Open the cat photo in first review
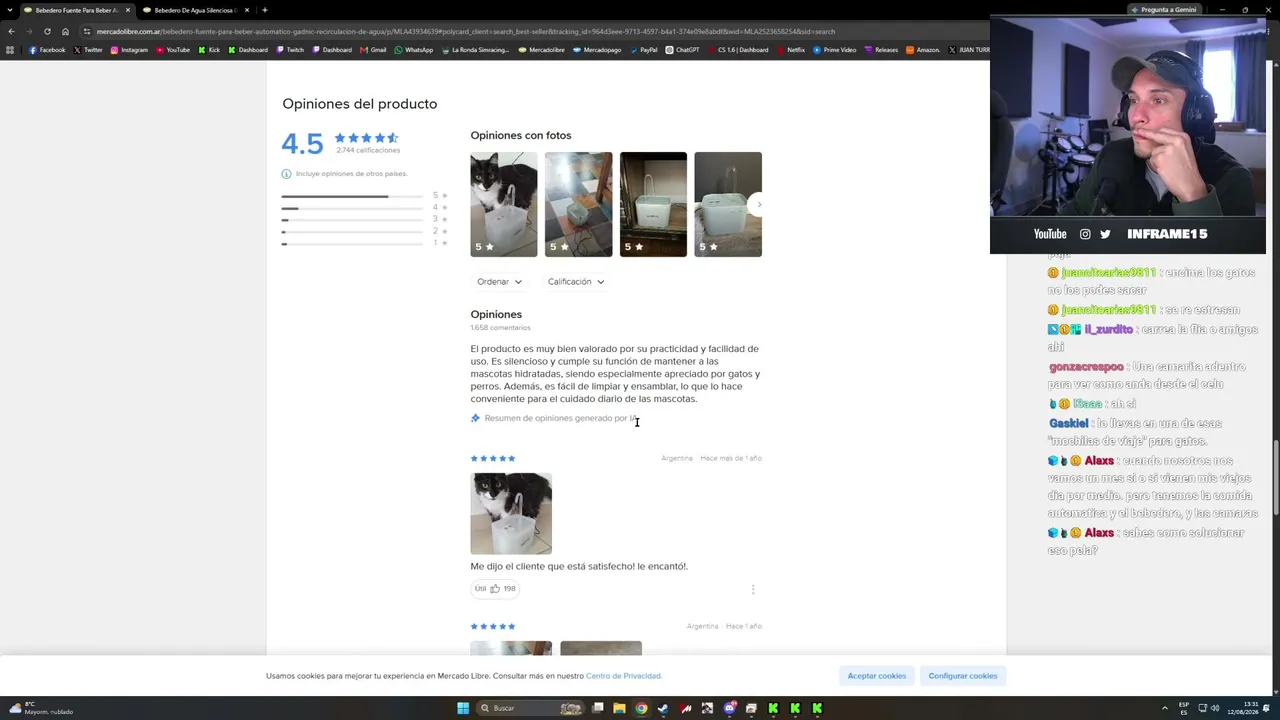Image resolution: width=1280 pixels, height=720 pixels. pos(511,514)
